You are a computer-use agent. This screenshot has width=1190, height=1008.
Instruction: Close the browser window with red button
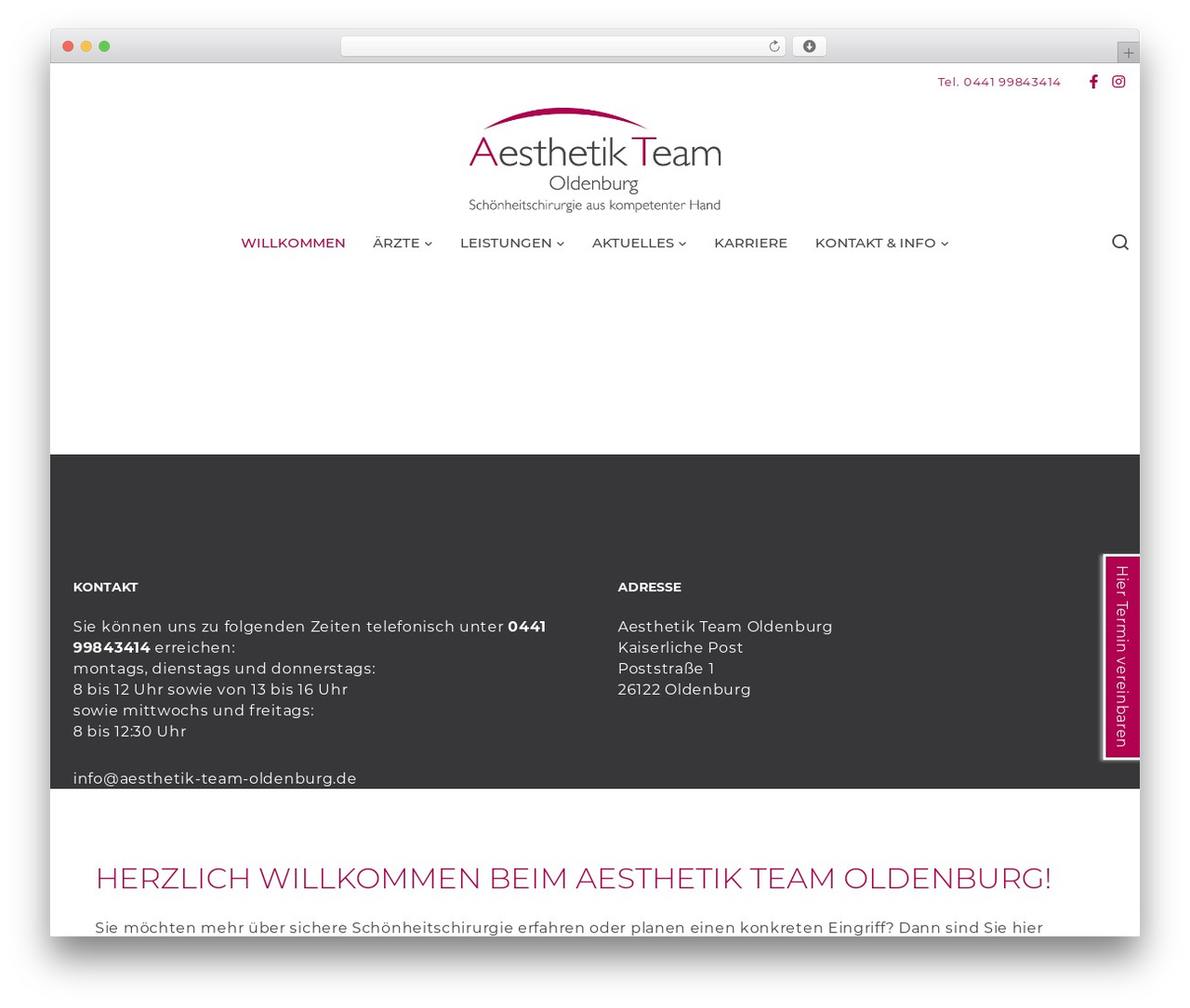pyautogui.click(x=68, y=46)
